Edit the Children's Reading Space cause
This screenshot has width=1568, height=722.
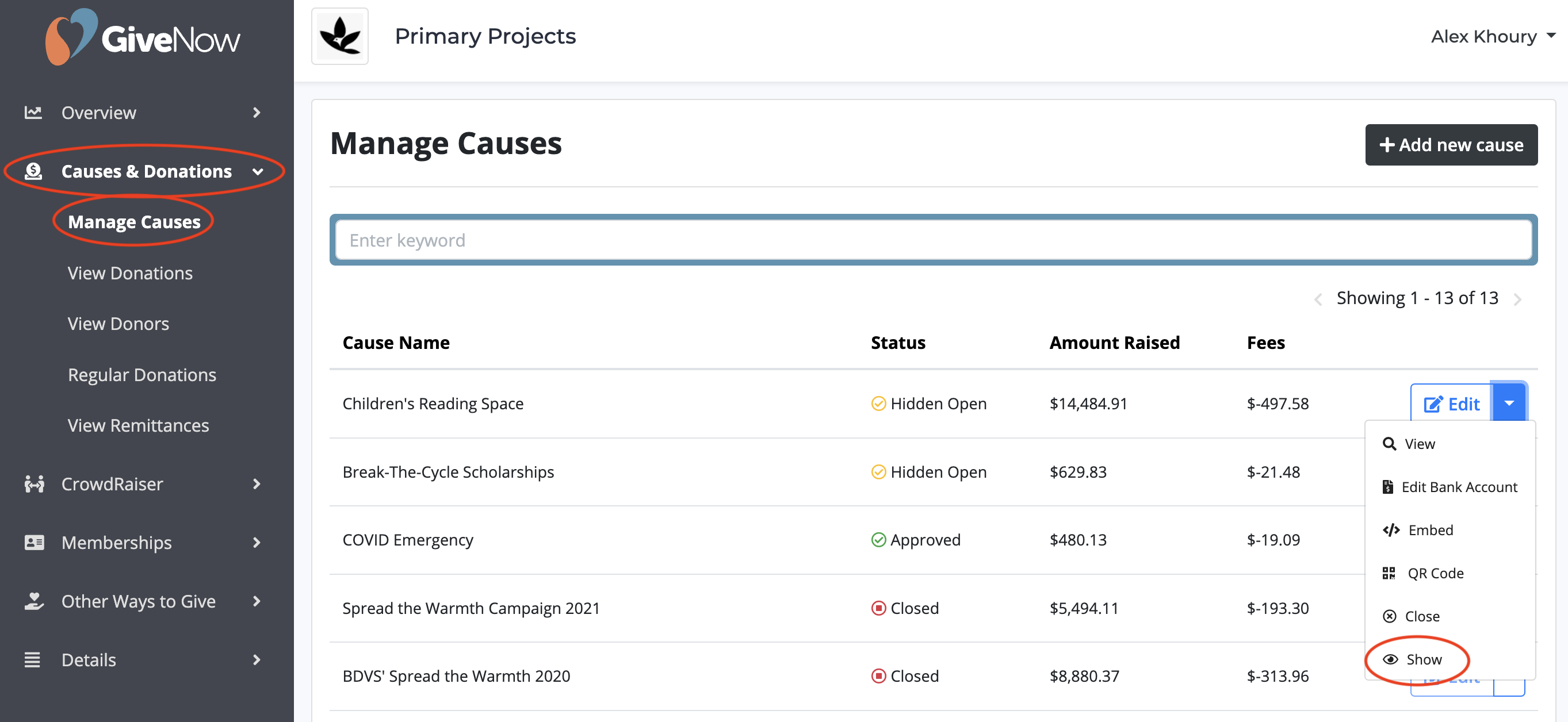pos(1451,404)
